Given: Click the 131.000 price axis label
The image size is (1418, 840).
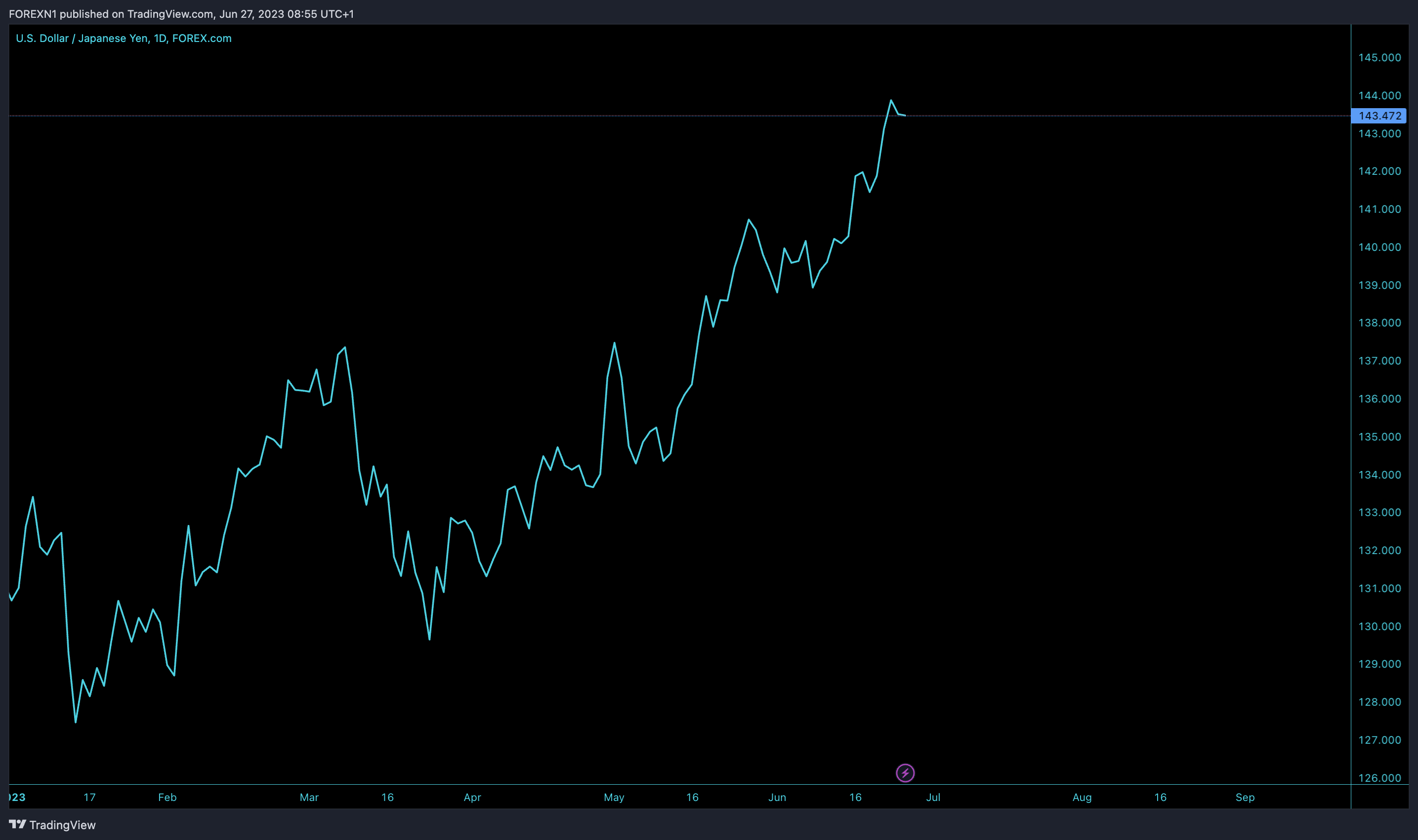Looking at the screenshot, I should [x=1379, y=588].
